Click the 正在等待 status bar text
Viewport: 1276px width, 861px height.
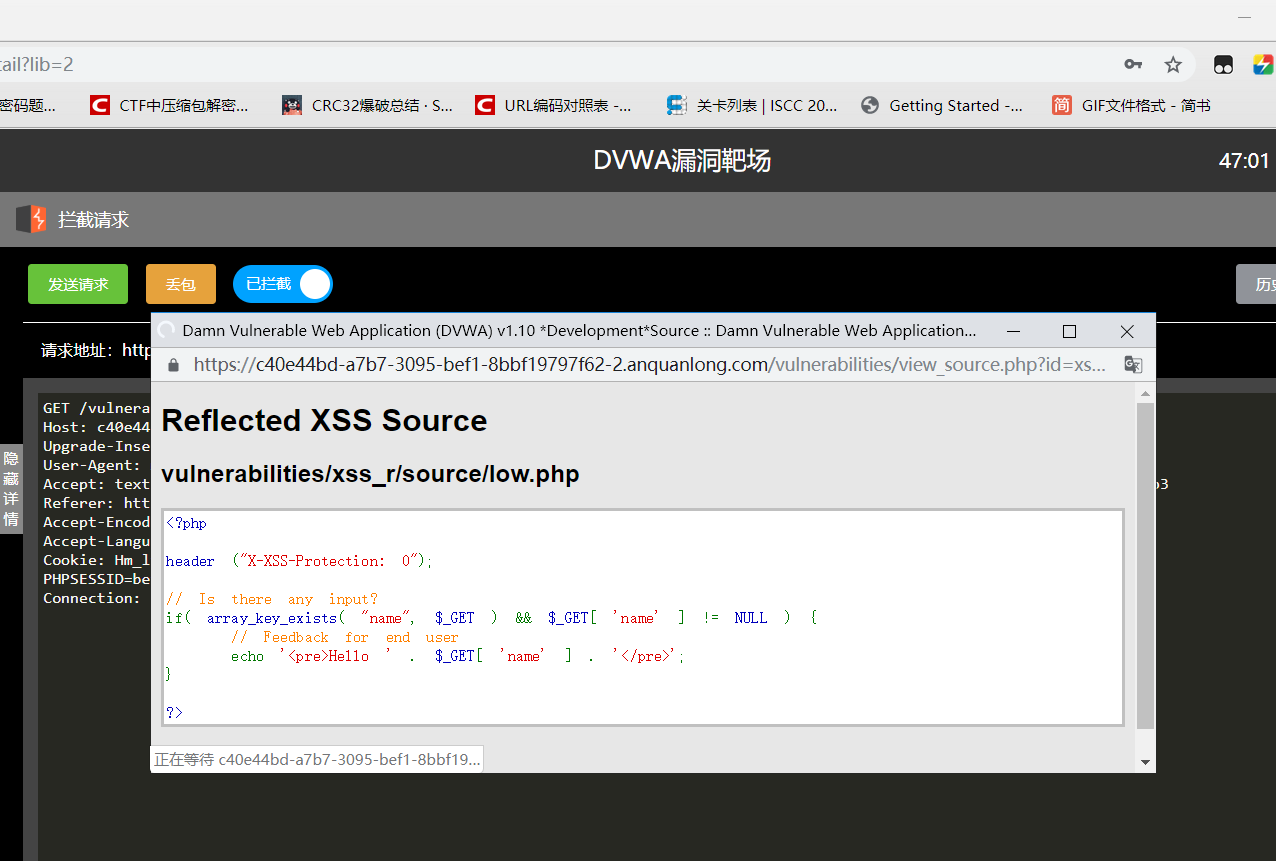[317, 759]
